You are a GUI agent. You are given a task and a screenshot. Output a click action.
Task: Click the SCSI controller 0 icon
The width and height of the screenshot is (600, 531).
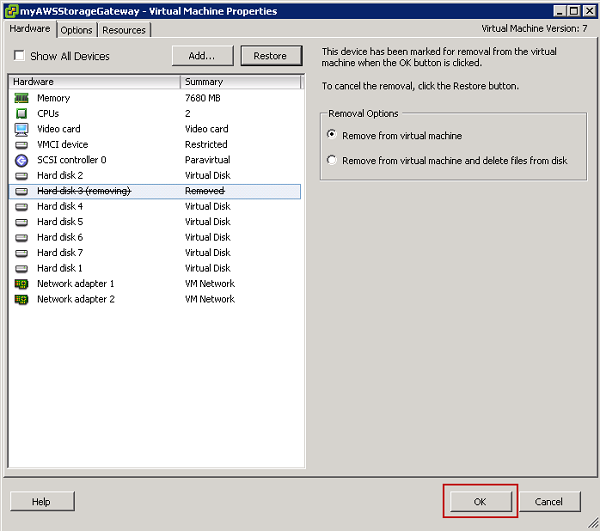(22, 160)
